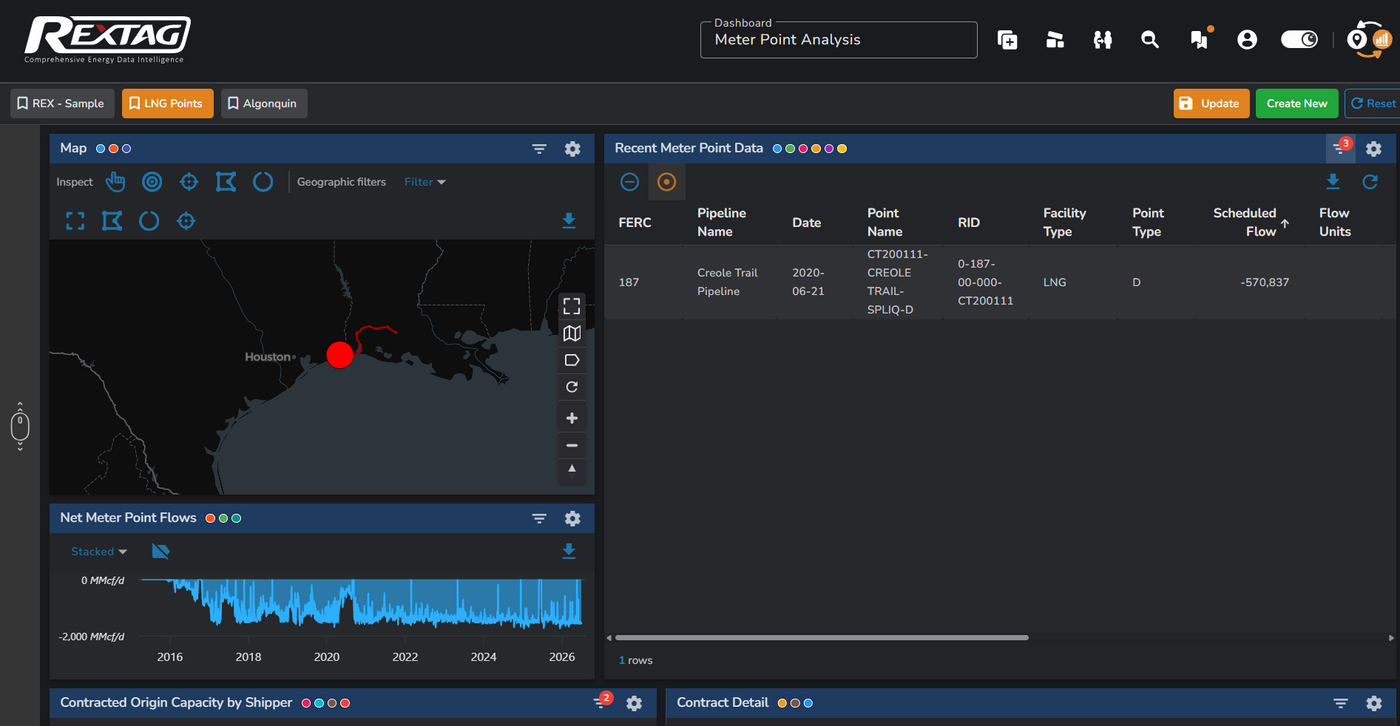This screenshot has width=1400, height=726.
Task: Switch between map and chart view icon
Action: tap(1370, 40)
